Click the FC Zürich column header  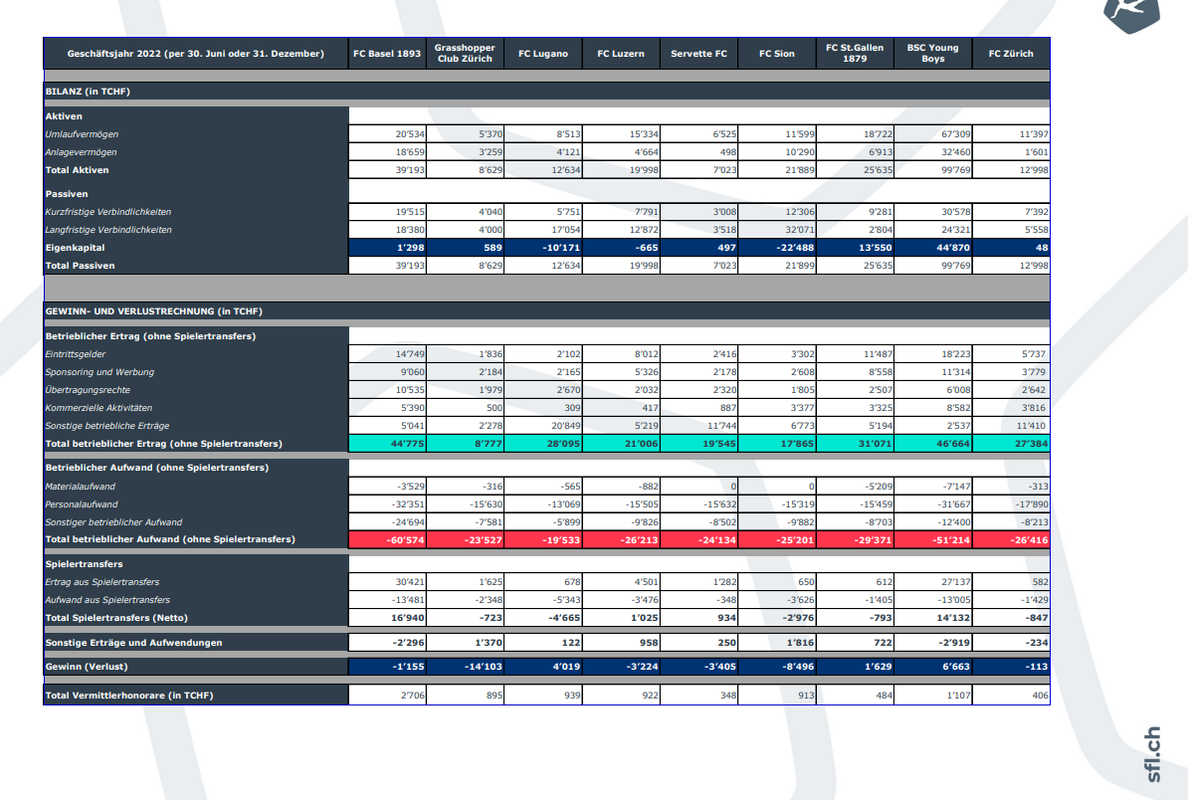tap(1011, 54)
